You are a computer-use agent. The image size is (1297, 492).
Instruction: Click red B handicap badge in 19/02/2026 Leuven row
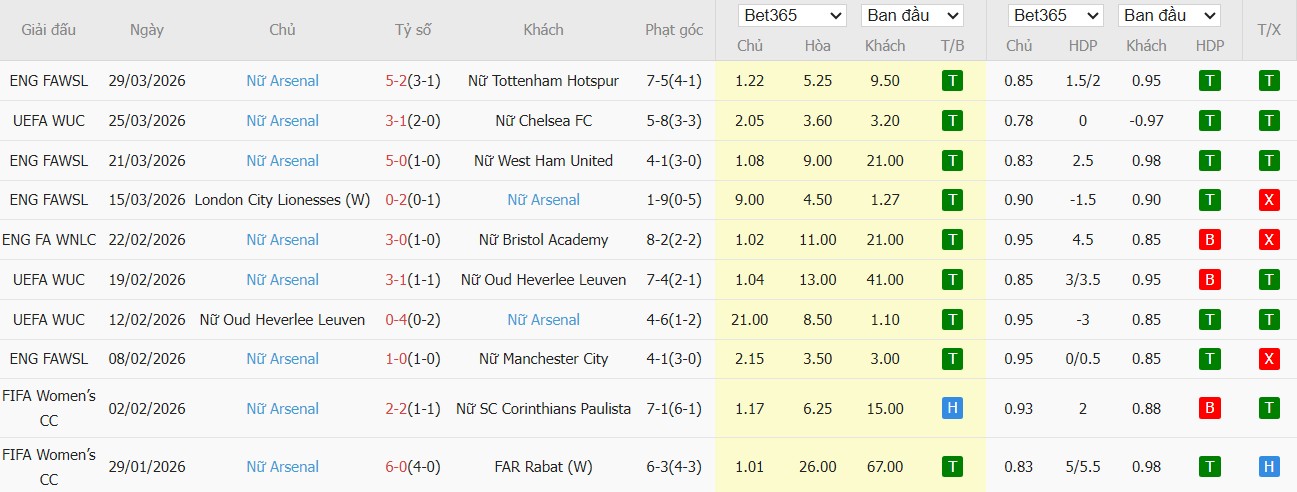(1210, 280)
